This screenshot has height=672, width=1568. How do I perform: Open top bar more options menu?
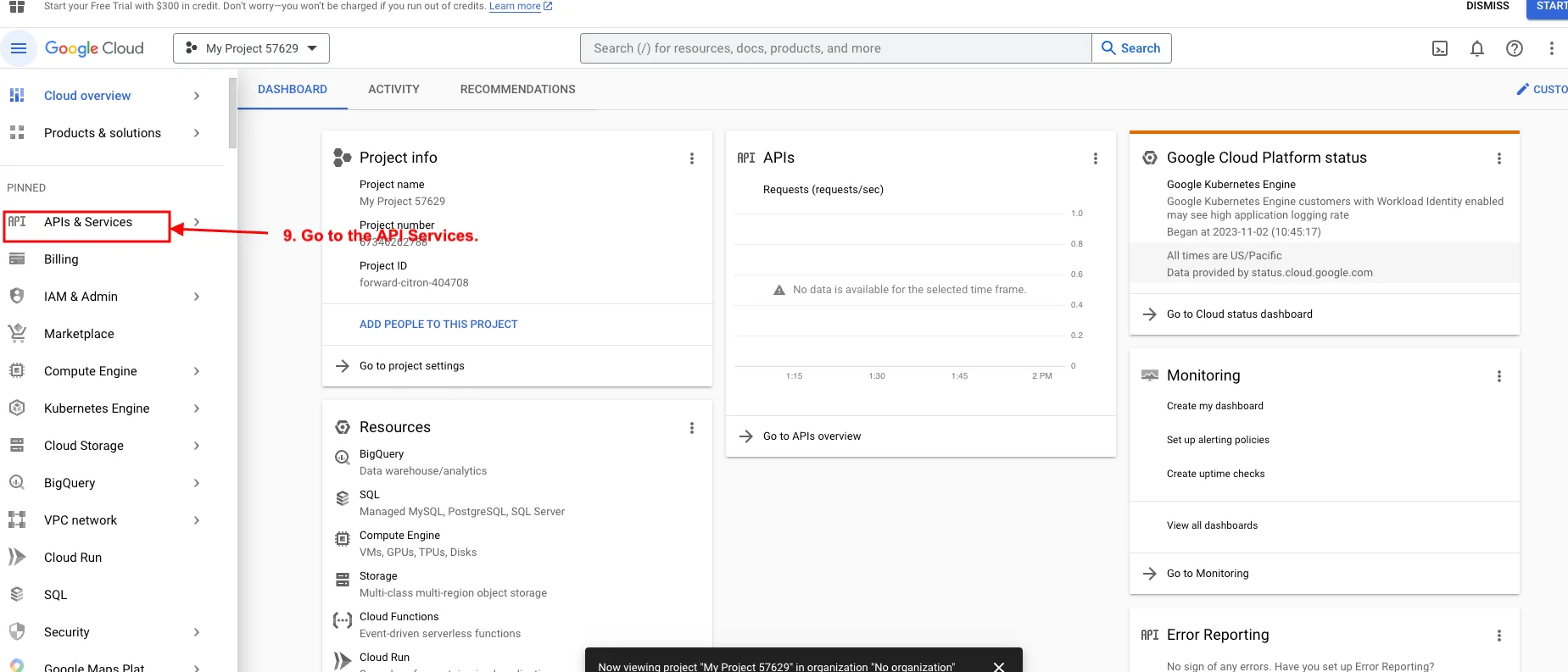(1552, 48)
